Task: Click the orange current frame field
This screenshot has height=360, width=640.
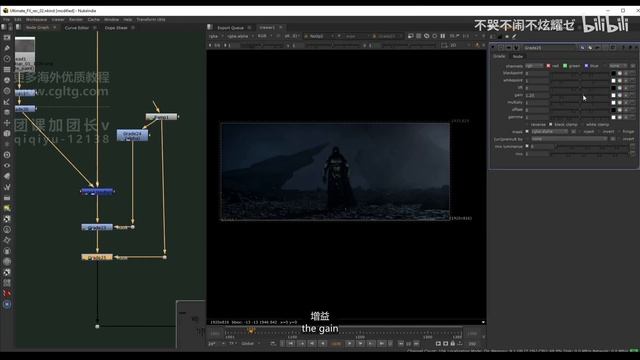Action: tap(336, 344)
